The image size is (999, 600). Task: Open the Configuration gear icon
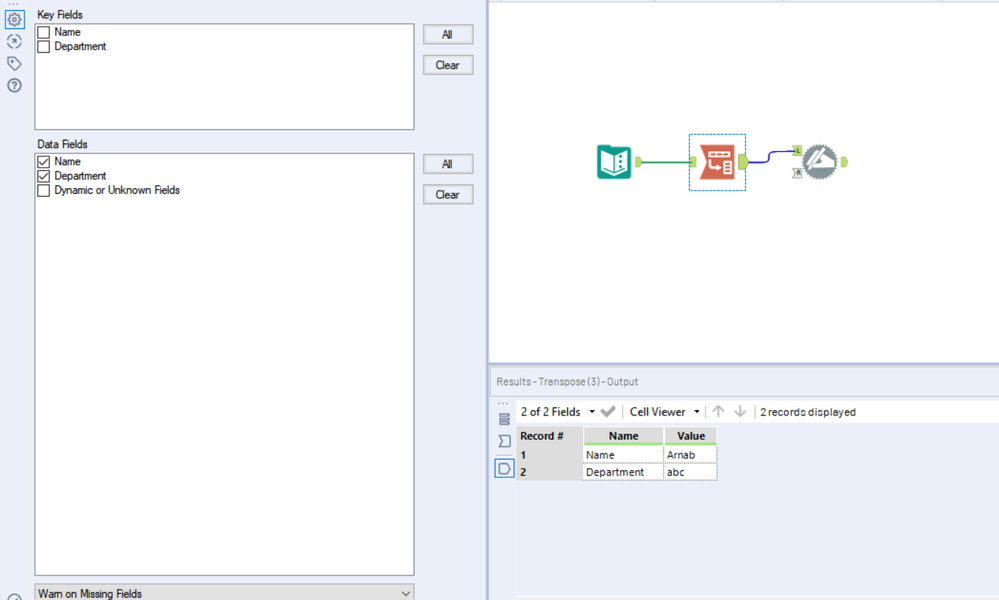[14, 20]
